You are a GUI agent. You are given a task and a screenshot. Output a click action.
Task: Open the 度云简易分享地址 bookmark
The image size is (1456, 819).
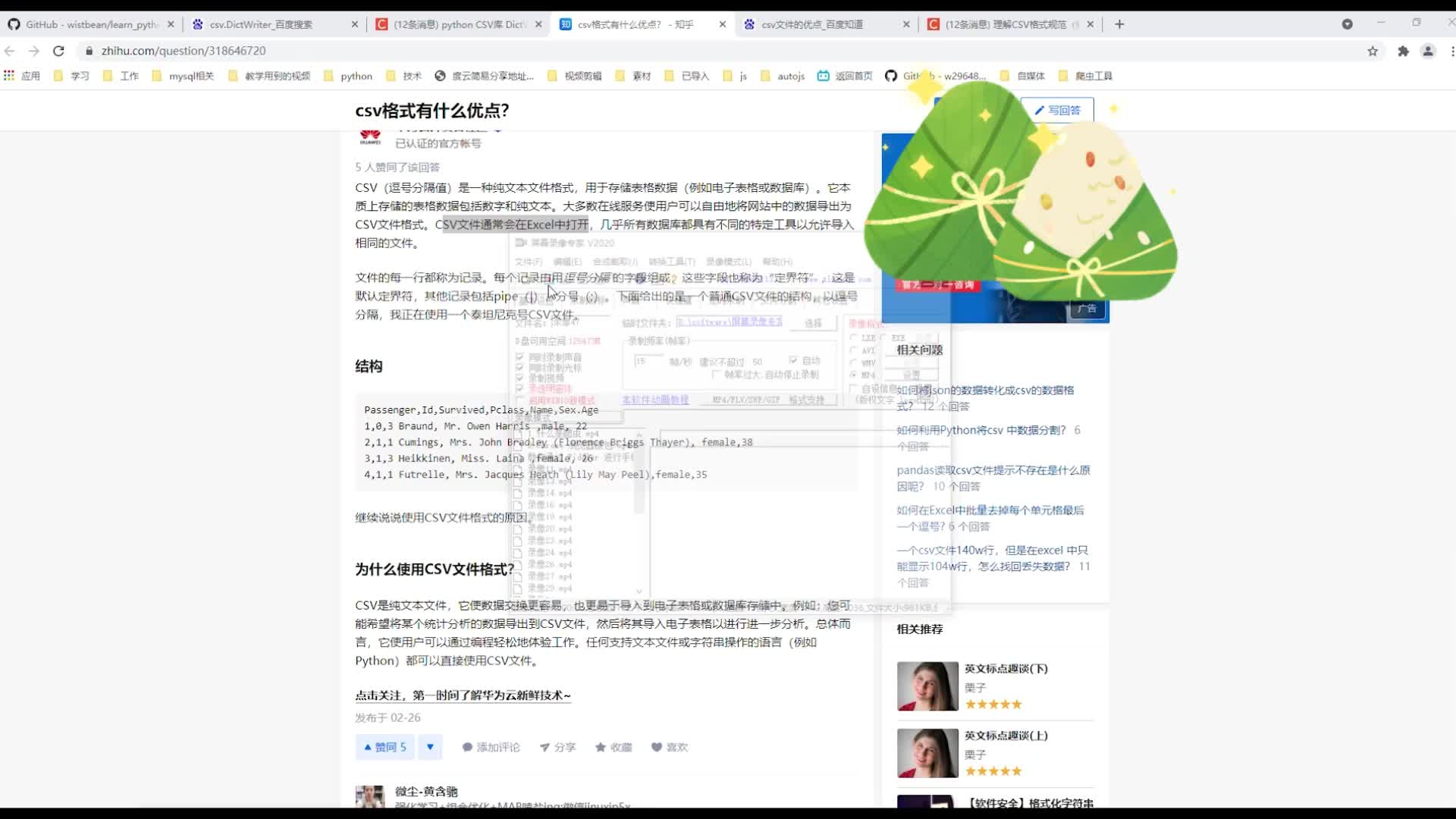pyautogui.click(x=485, y=76)
